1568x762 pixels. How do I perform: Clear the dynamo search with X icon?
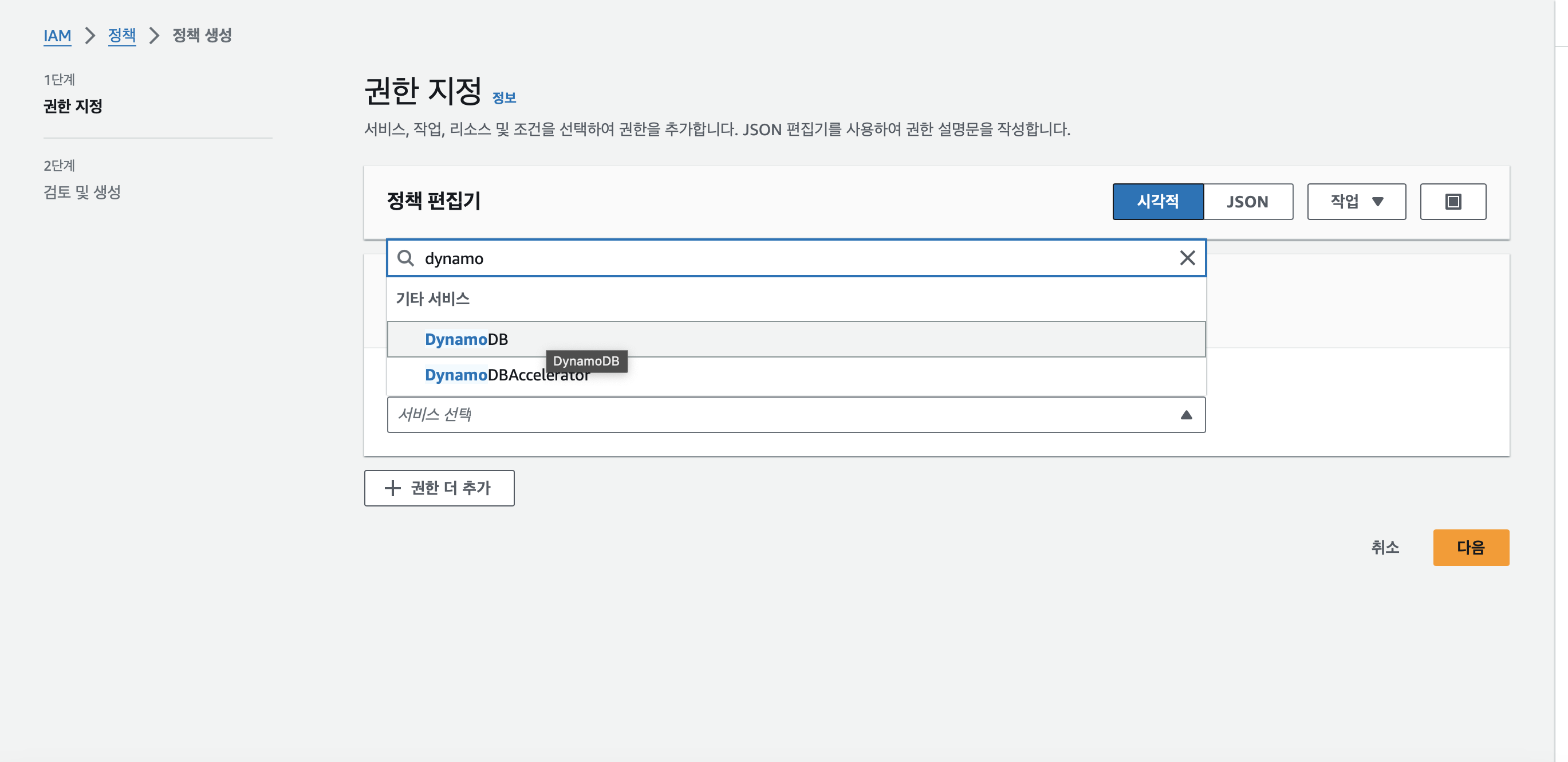(x=1187, y=258)
